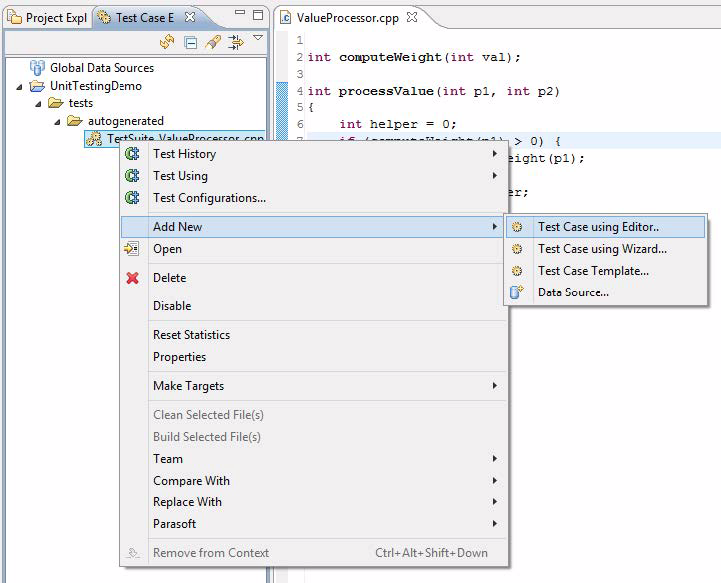Select Test Case using Wizard... option
The height and width of the screenshot is (583, 721).
click(605, 249)
